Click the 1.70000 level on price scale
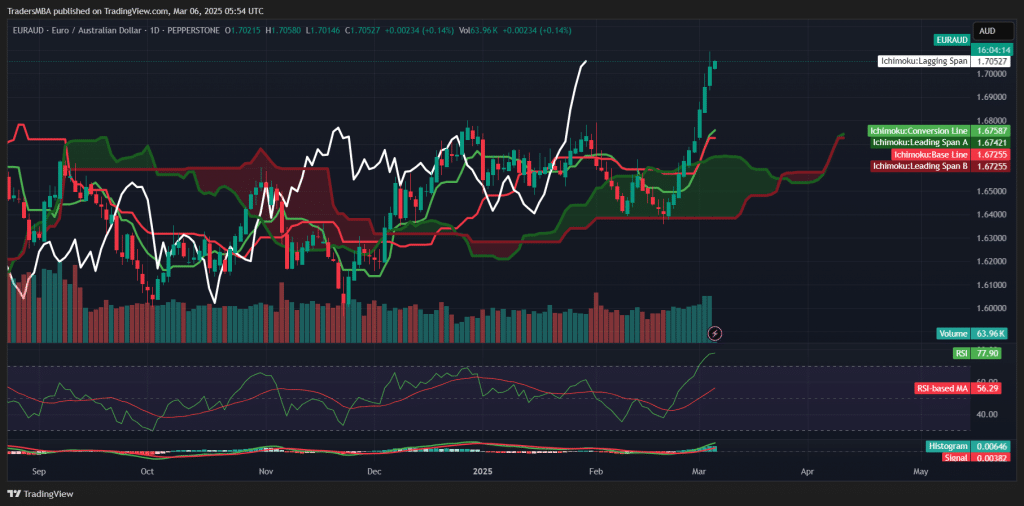1024x506 pixels. pos(991,74)
